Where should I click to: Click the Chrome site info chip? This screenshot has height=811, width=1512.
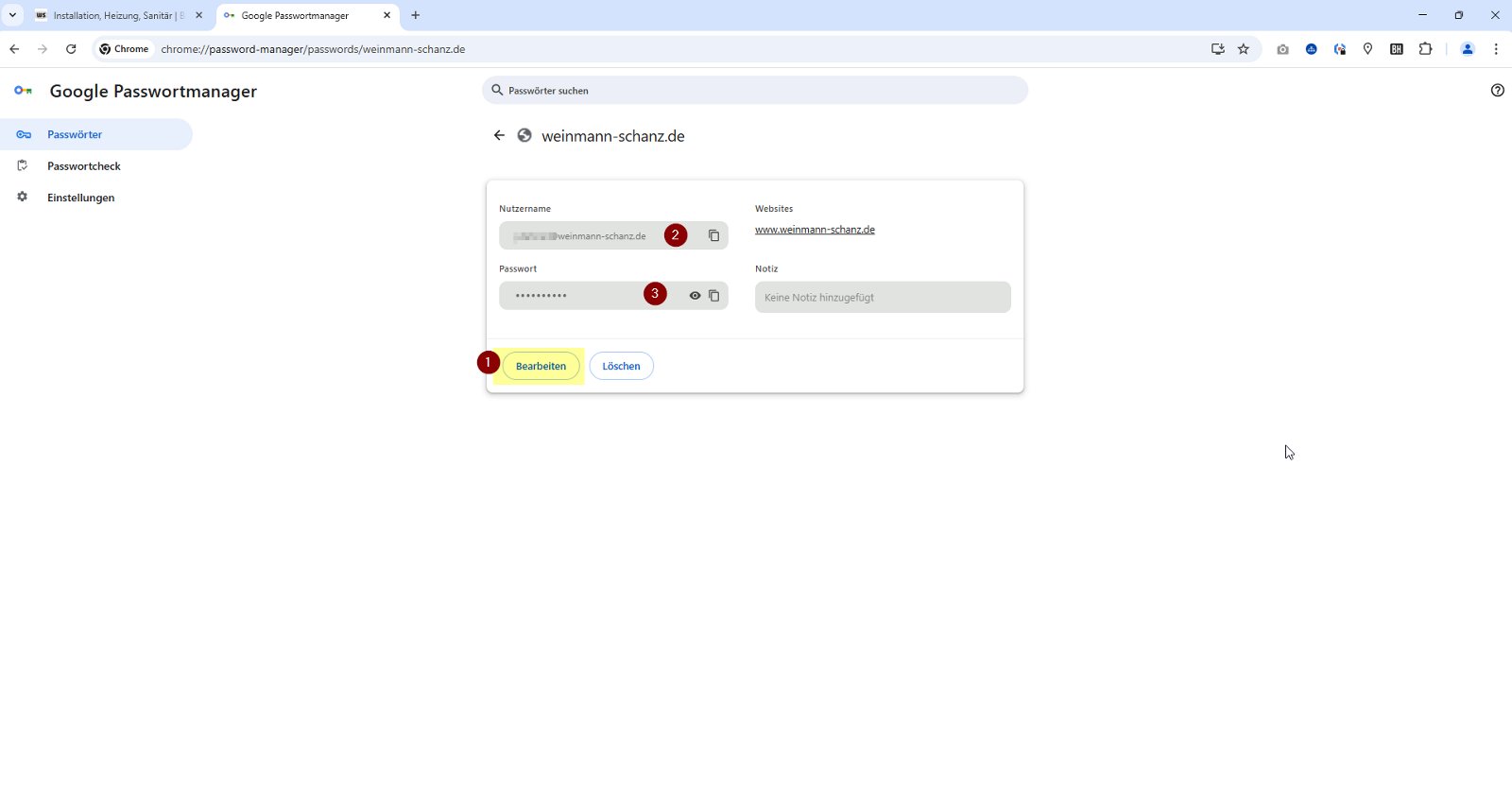(x=125, y=49)
